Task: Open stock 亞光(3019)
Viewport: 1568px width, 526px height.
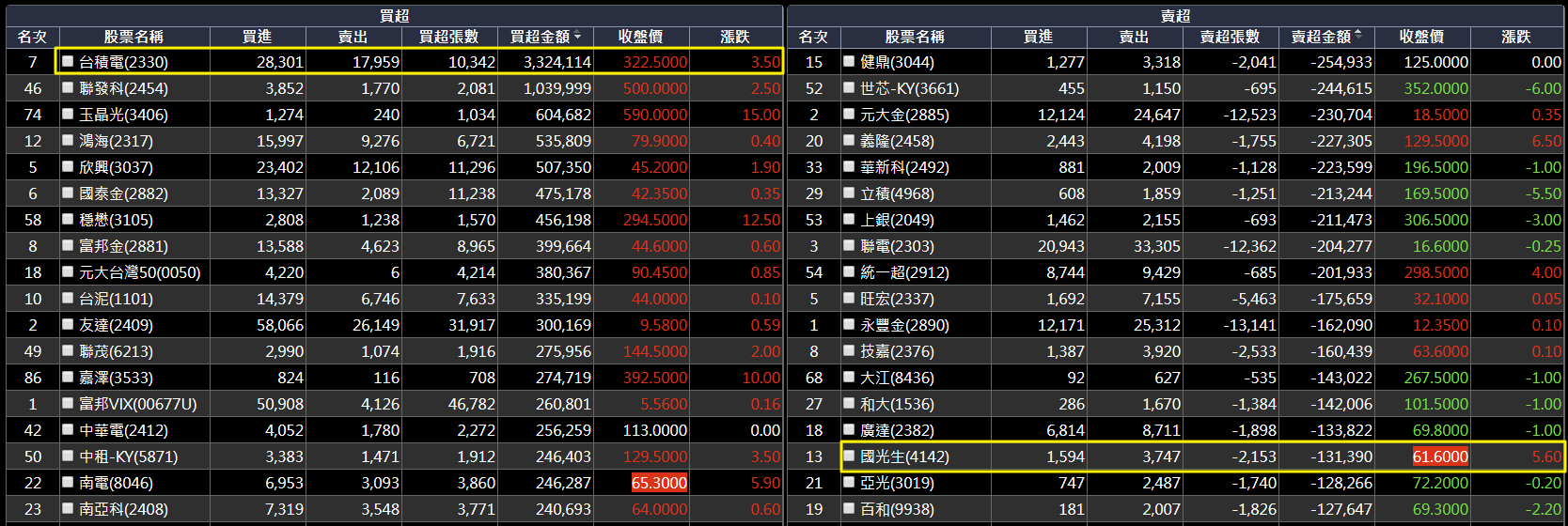Action: coord(897,483)
